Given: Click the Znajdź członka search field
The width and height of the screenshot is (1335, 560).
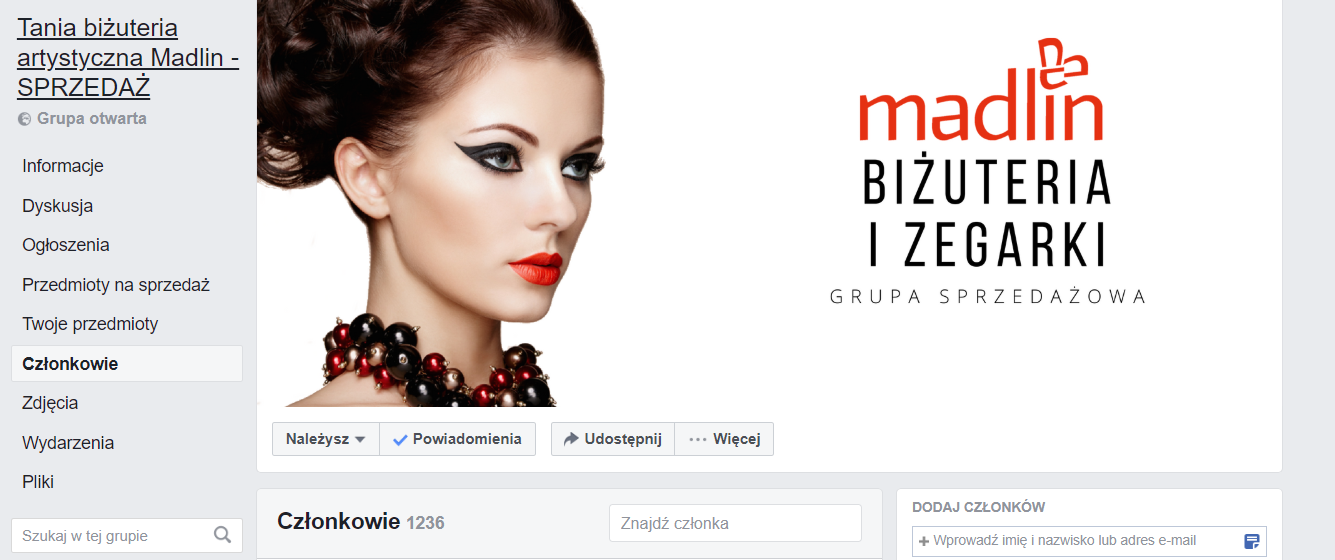Looking at the screenshot, I should [735, 523].
